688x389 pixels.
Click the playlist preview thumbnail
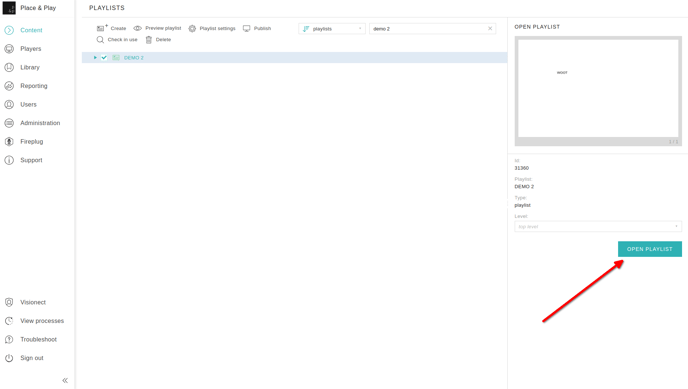(598, 91)
